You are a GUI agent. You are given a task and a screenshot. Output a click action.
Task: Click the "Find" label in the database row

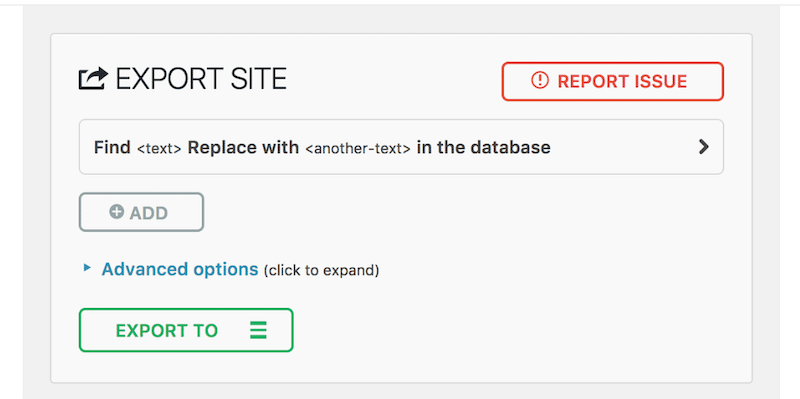click(x=112, y=147)
